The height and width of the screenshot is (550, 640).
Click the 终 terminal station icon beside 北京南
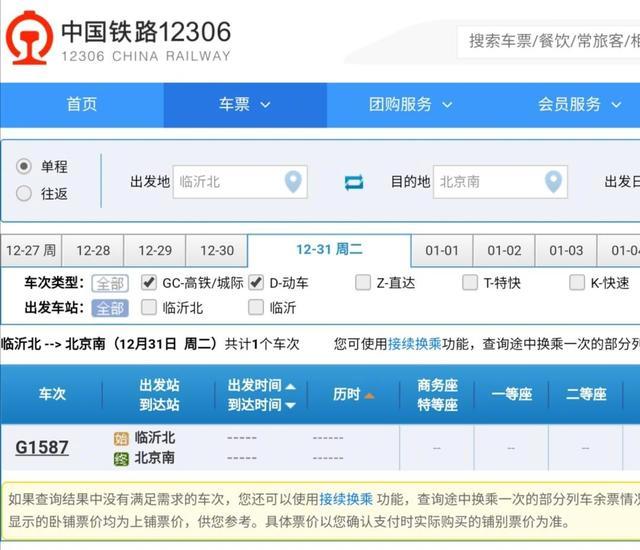[121, 459]
